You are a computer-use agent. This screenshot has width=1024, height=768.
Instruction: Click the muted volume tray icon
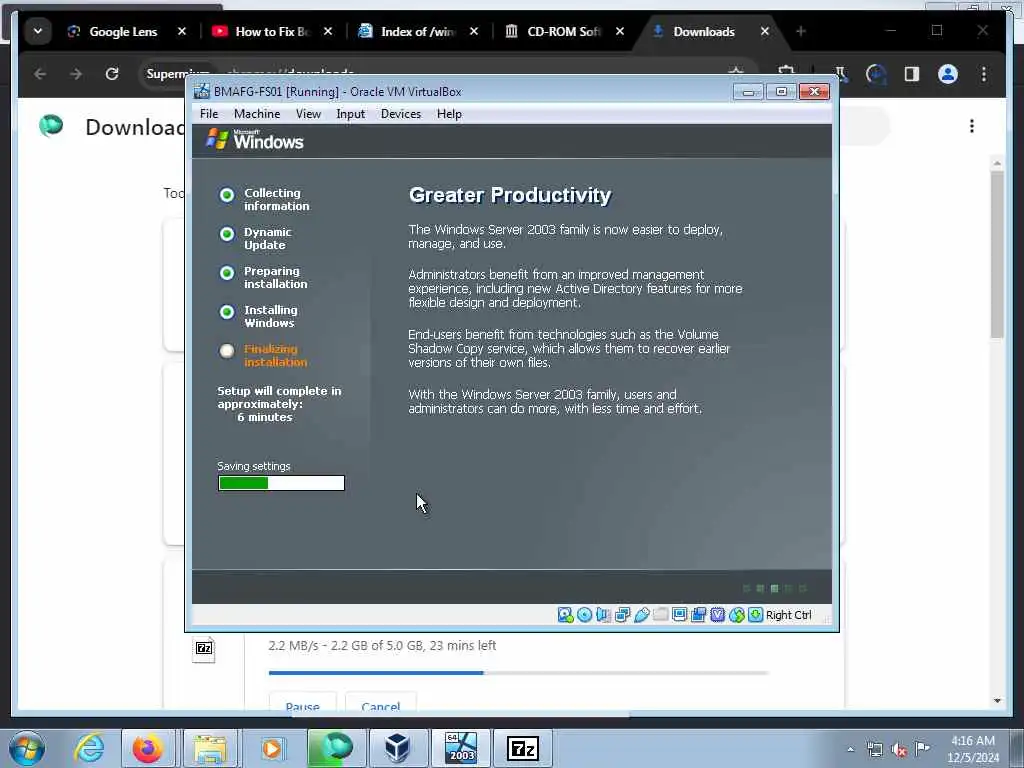899,750
